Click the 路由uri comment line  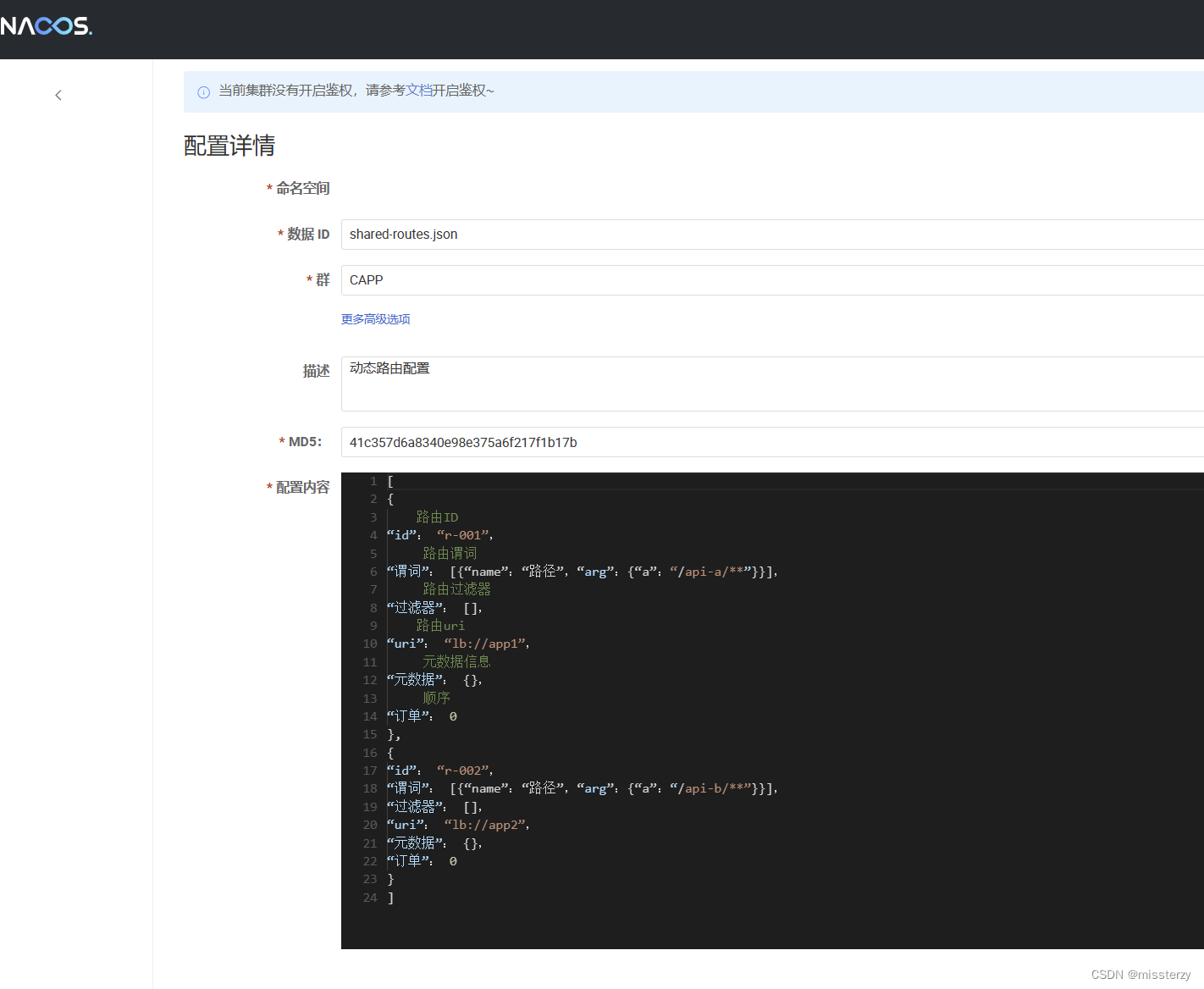pos(440,626)
